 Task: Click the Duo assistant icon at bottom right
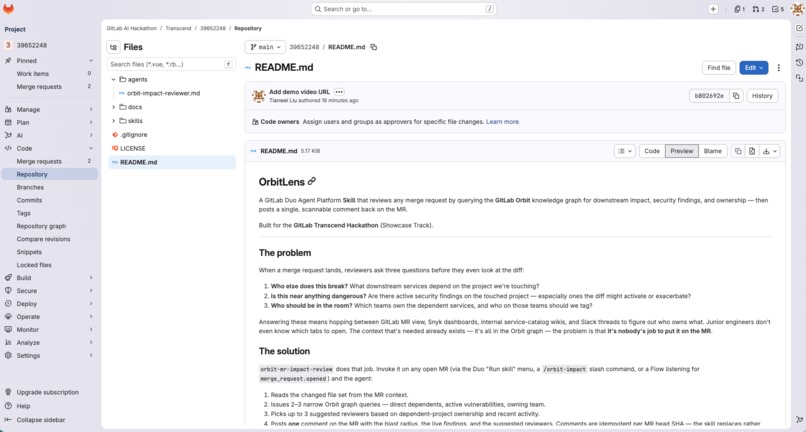798,420
